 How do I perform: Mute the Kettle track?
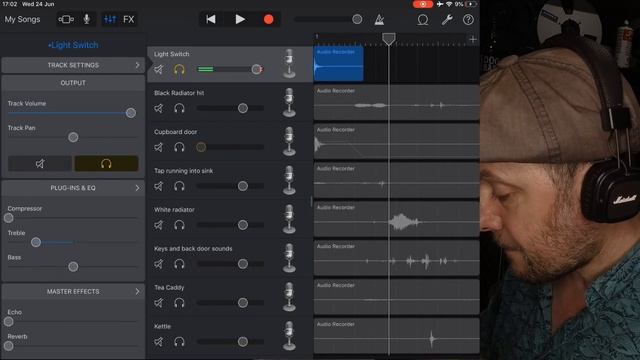(x=159, y=342)
